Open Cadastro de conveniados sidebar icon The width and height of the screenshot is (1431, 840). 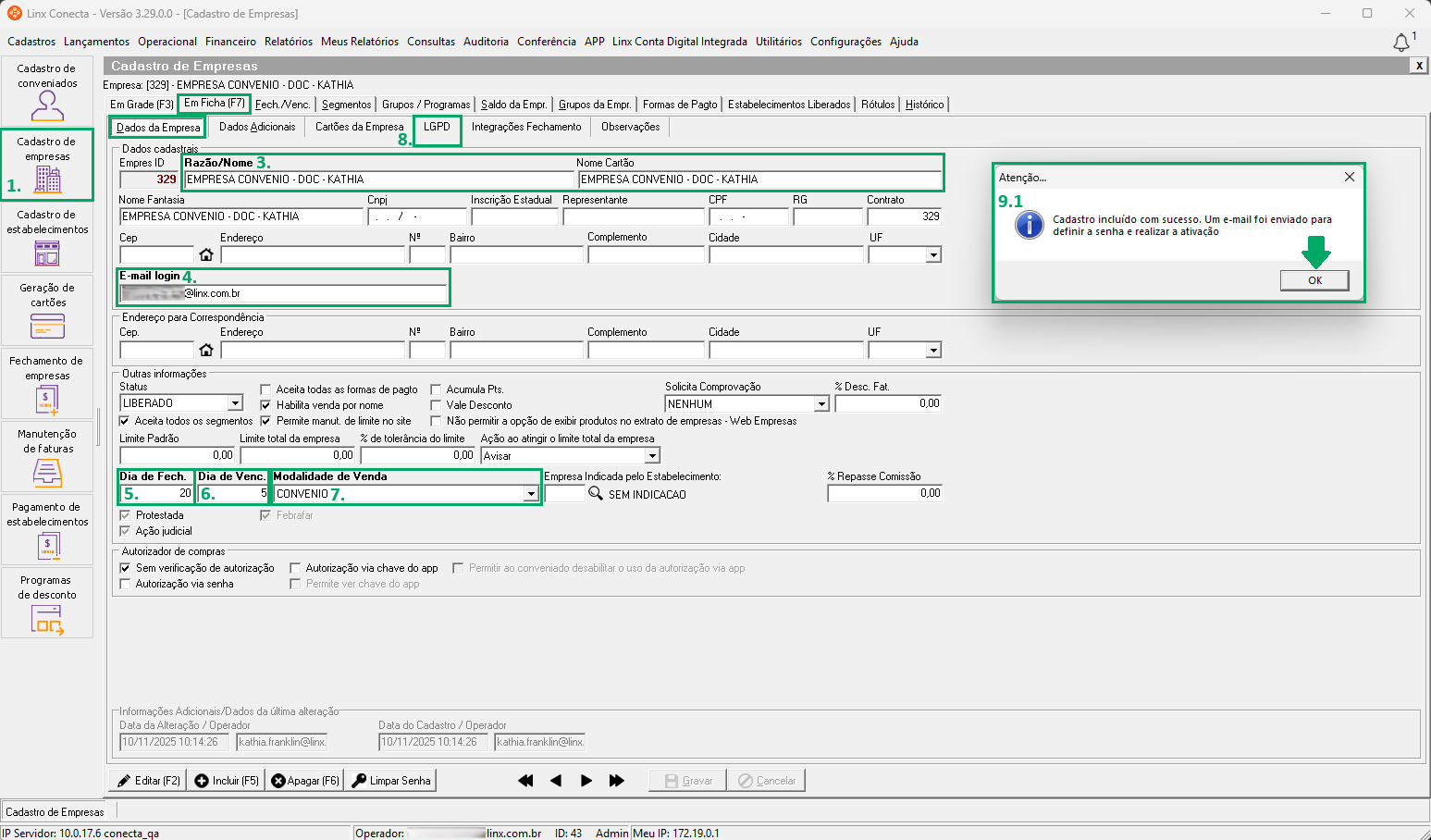point(47,92)
